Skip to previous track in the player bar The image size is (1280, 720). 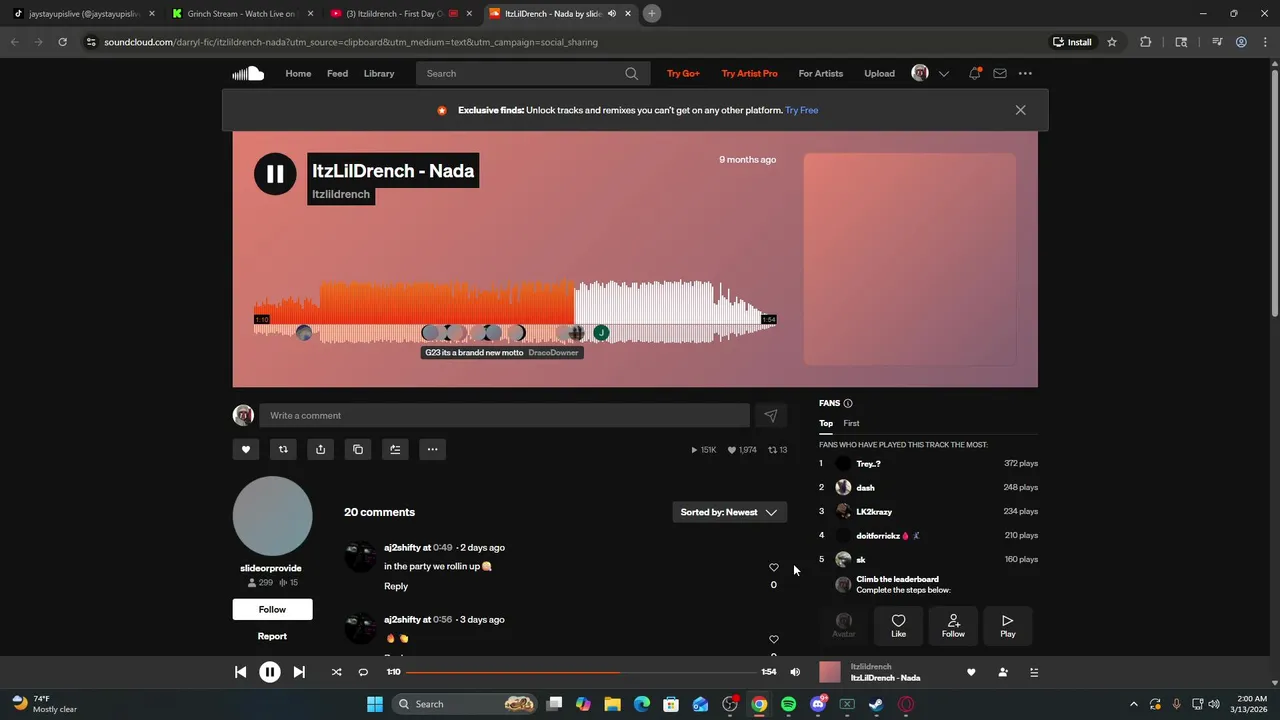pyautogui.click(x=240, y=672)
